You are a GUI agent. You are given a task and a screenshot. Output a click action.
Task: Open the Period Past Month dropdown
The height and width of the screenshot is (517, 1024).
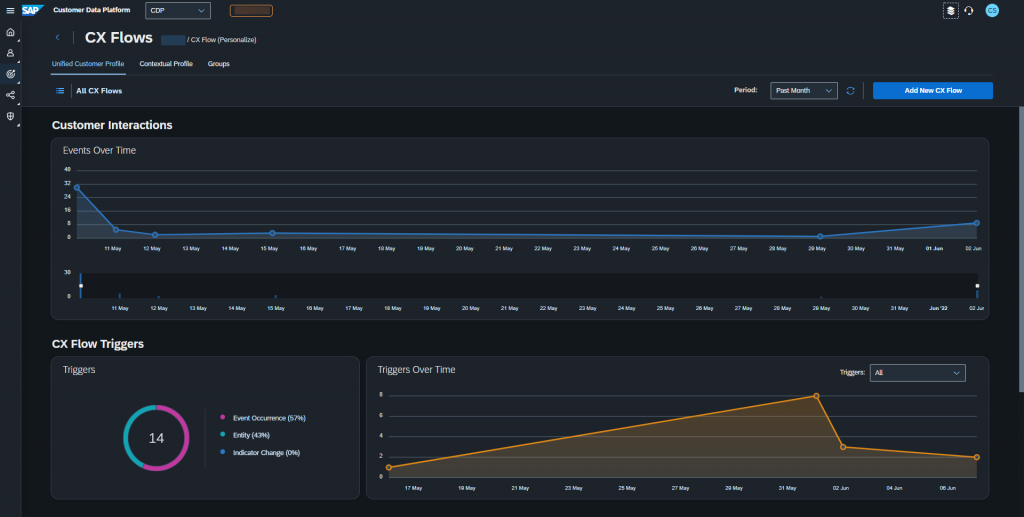pyautogui.click(x=804, y=91)
